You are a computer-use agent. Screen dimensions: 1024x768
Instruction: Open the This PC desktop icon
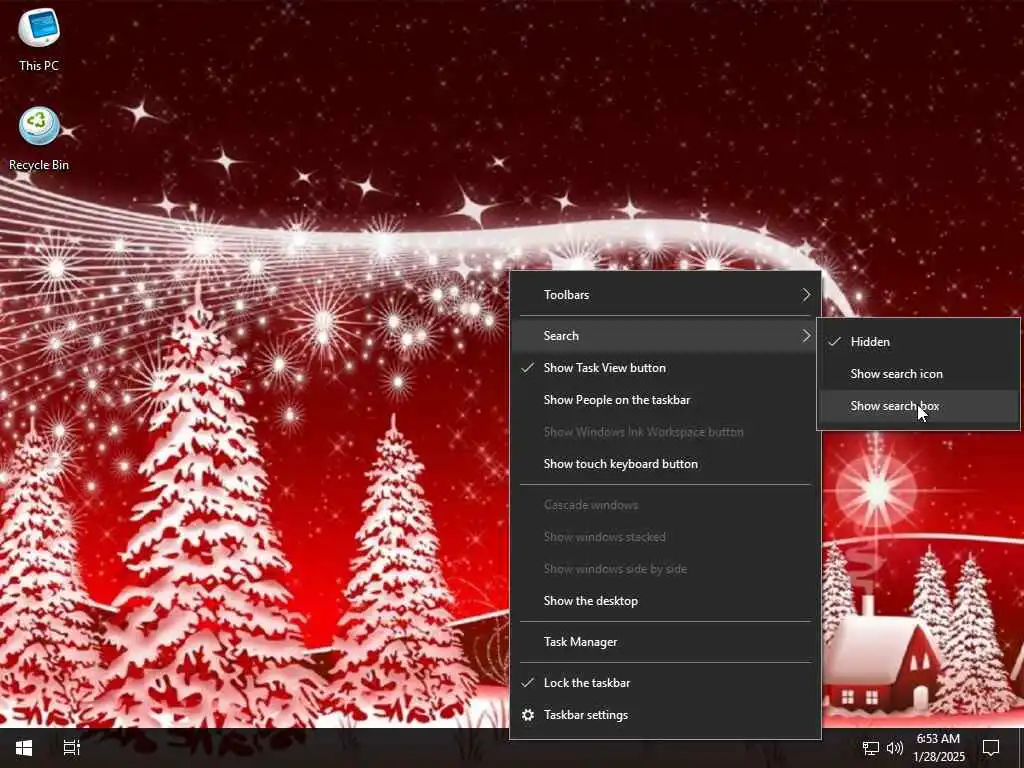pos(39,39)
